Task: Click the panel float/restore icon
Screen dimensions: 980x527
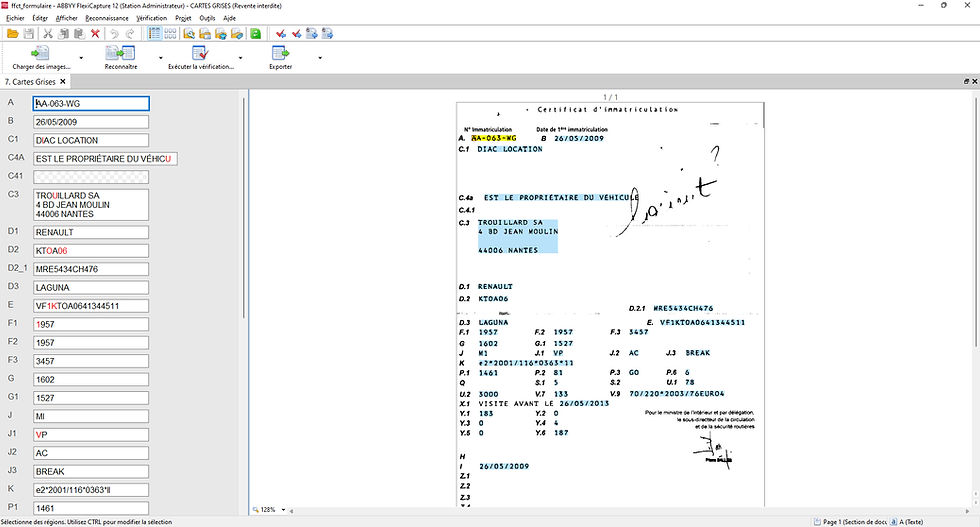Action: 966,81
